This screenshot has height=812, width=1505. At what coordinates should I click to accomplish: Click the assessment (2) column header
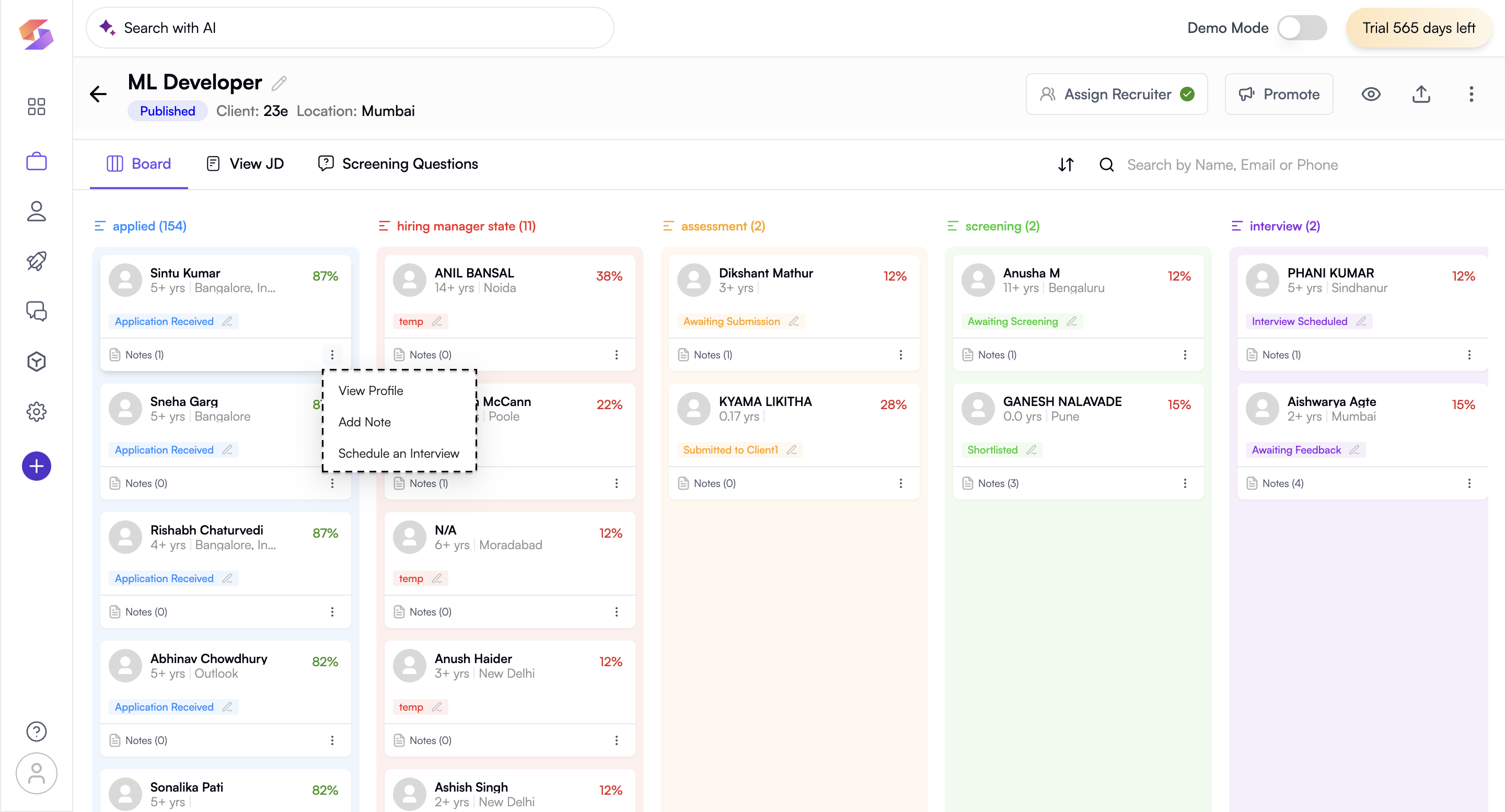click(x=714, y=226)
